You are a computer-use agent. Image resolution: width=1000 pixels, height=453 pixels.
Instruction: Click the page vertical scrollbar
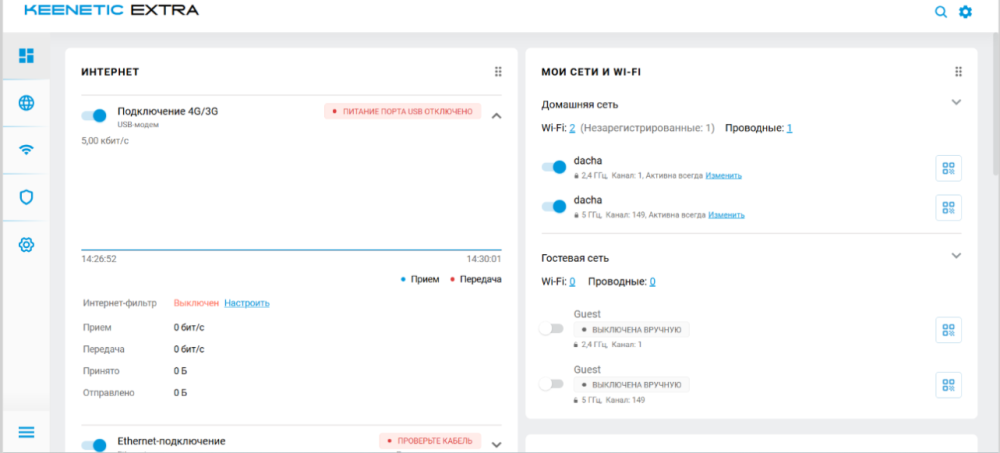(x=993, y=100)
